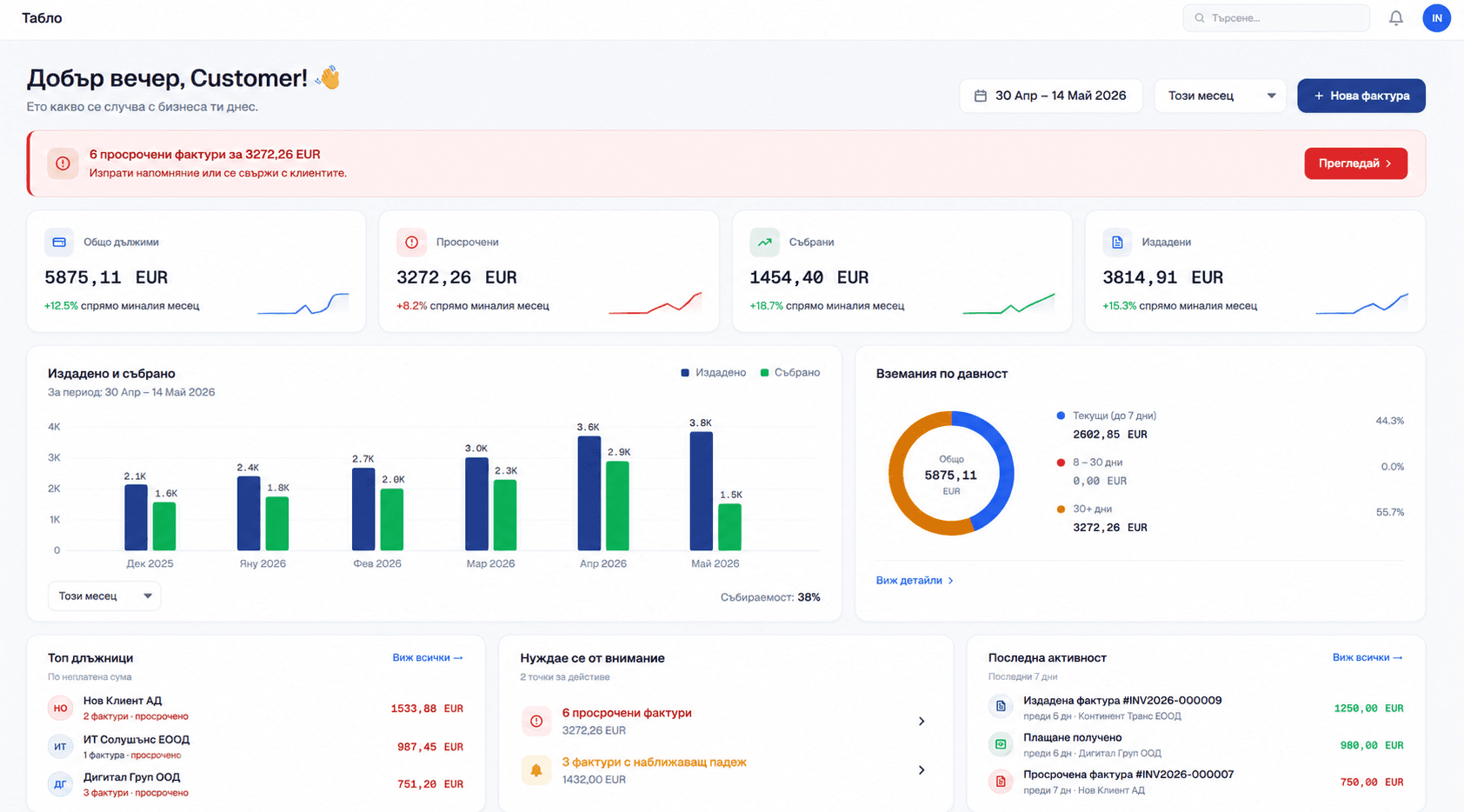Click the Табло page title
1464x812 pixels.
click(42, 17)
